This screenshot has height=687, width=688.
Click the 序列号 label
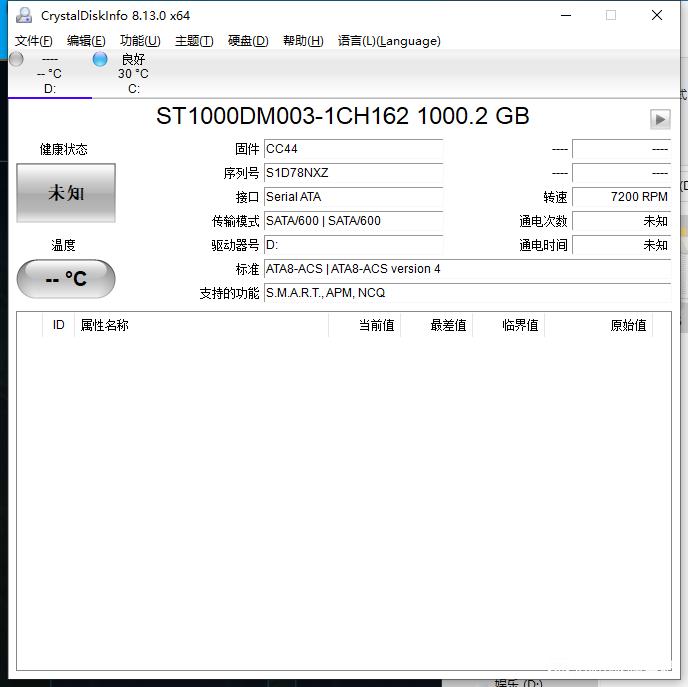[241, 173]
